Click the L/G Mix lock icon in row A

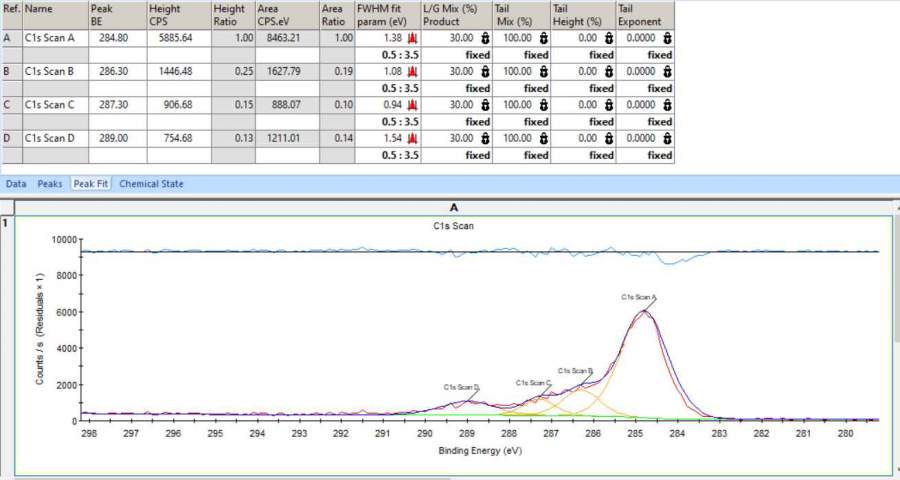pyautogui.click(x=484, y=38)
